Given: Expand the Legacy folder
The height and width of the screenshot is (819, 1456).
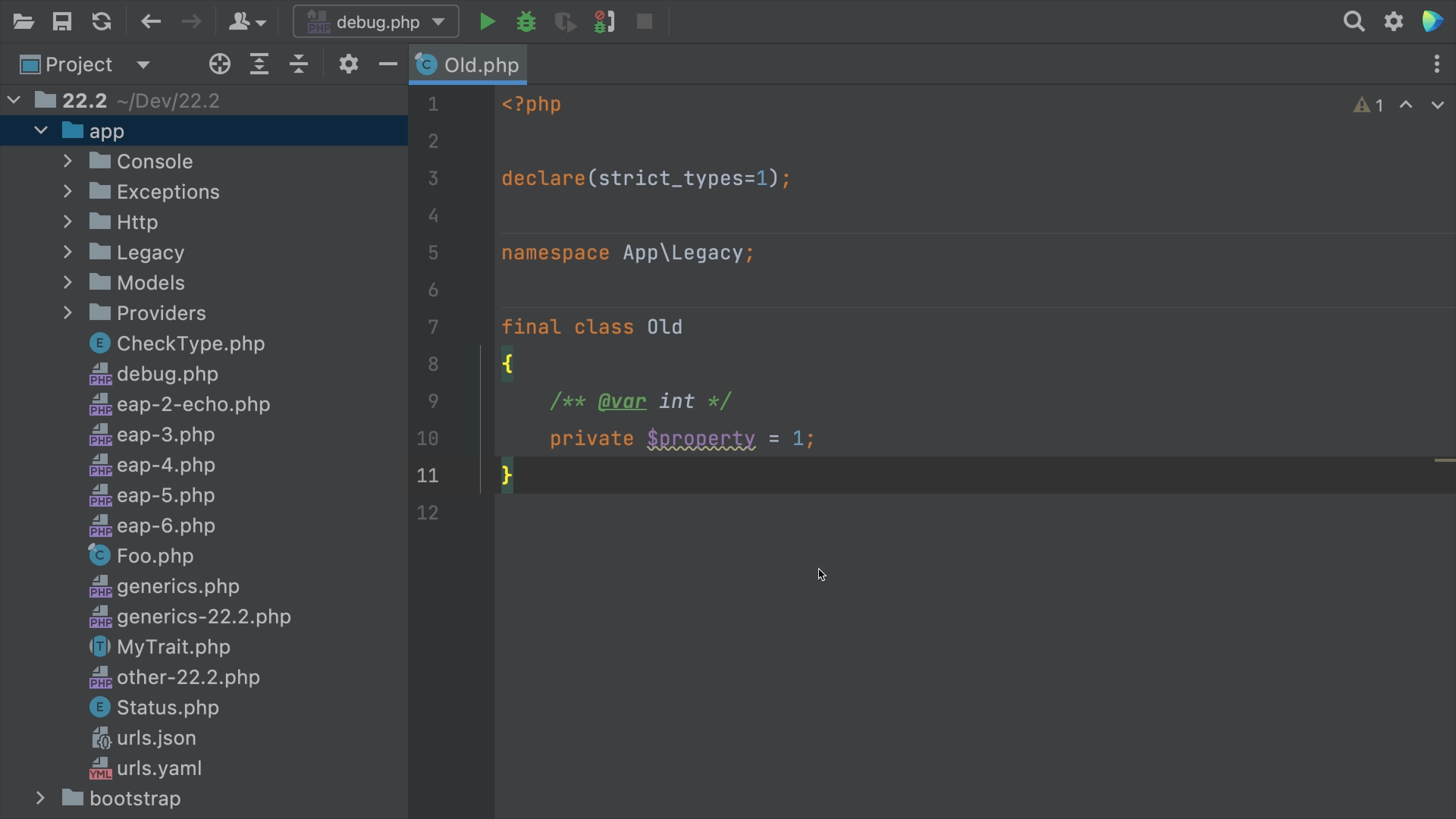Looking at the screenshot, I should coord(67,253).
